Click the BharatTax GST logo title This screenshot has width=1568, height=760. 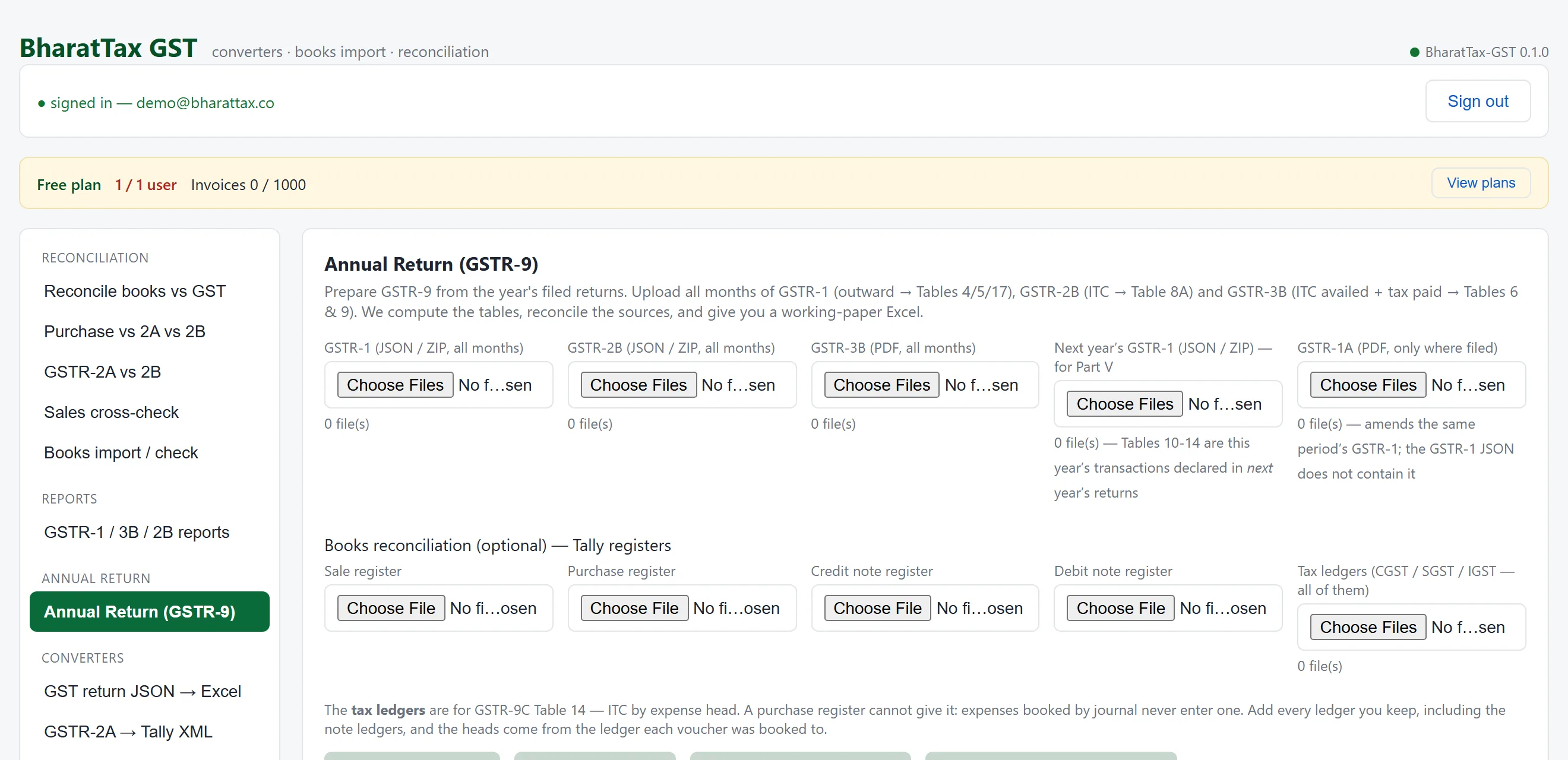[x=108, y=47]
